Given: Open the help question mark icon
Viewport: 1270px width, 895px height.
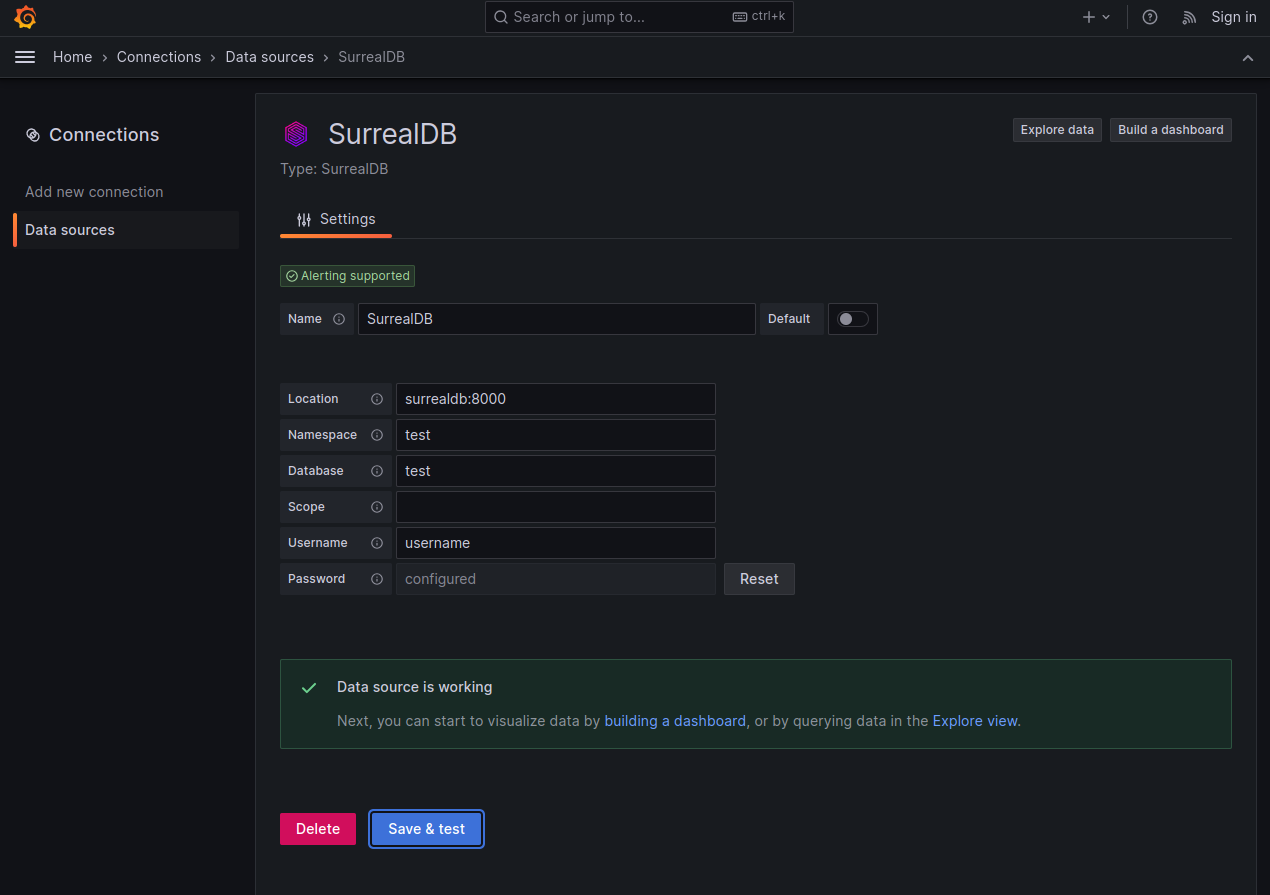Looking at the screenshot, I should [1150, 17].
